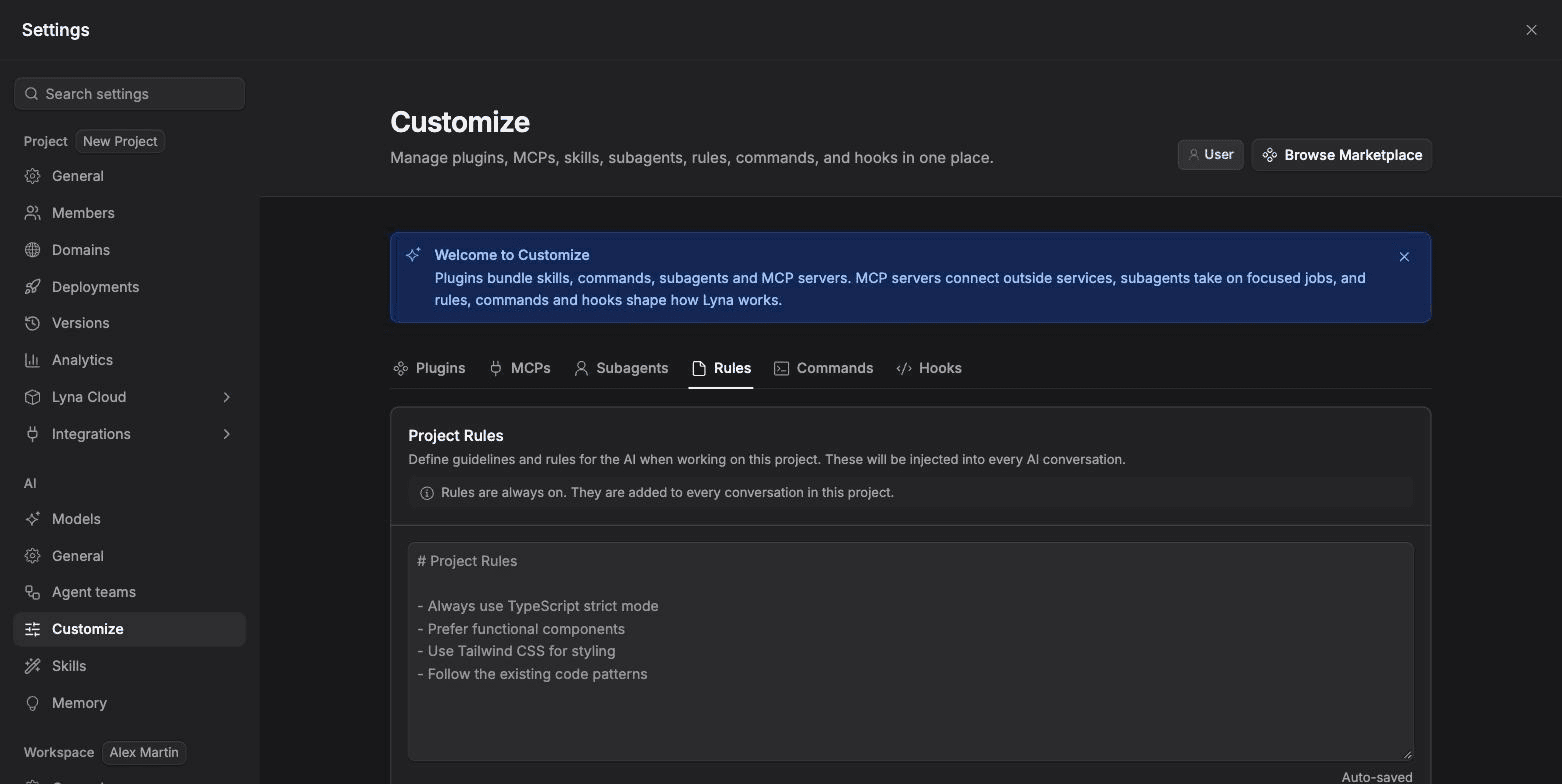Image resolution: width=1562 pixels, height=784 pixels.
Task: Open Analytics in the sidebar
Action: (x=129, y=360)
